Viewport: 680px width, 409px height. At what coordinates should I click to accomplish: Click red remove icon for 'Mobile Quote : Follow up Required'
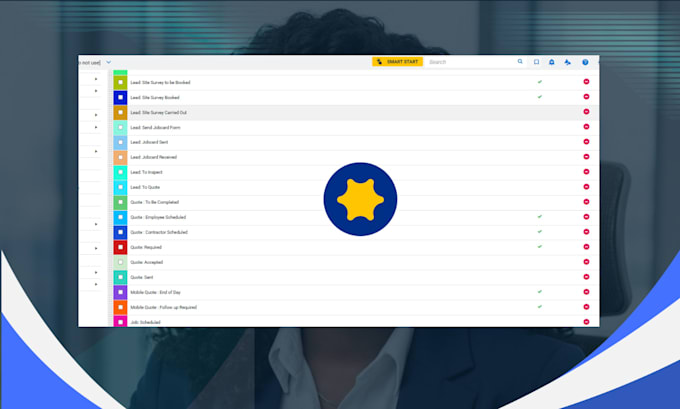(x=586, y=307)
